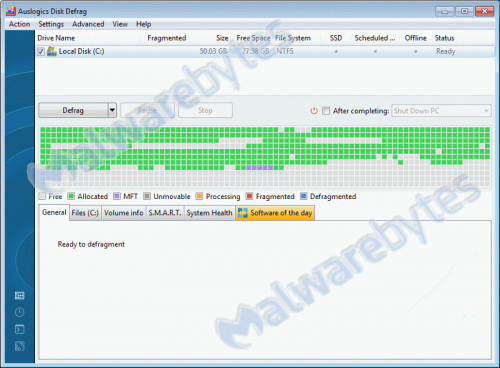Uncheck the Local Disk (C:) checkbox
Image resolution: width=500 pixels, height=368 pixels.
point(41,52)
